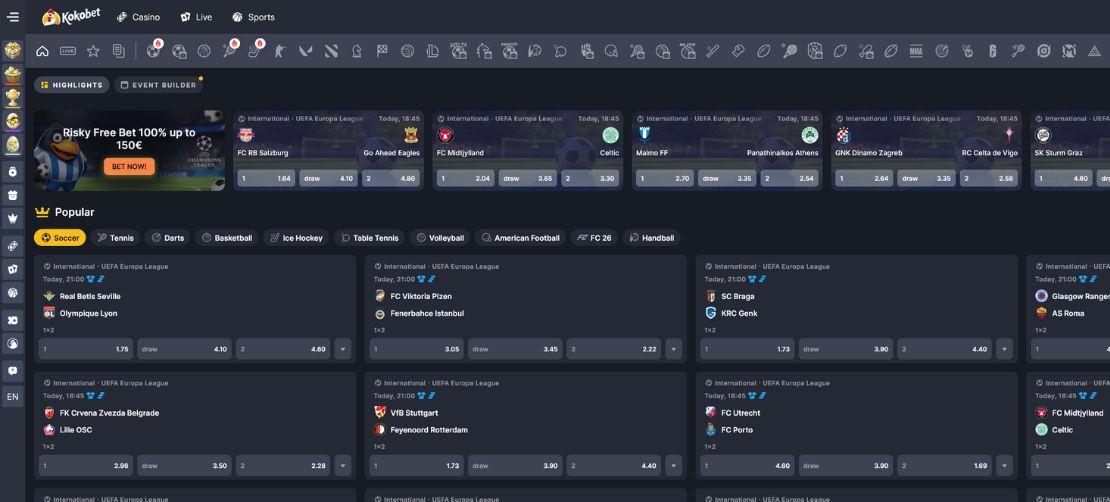Open the bet slip documents icon
This screenshot has width=1110, height=502.
(x=119, y=51)
